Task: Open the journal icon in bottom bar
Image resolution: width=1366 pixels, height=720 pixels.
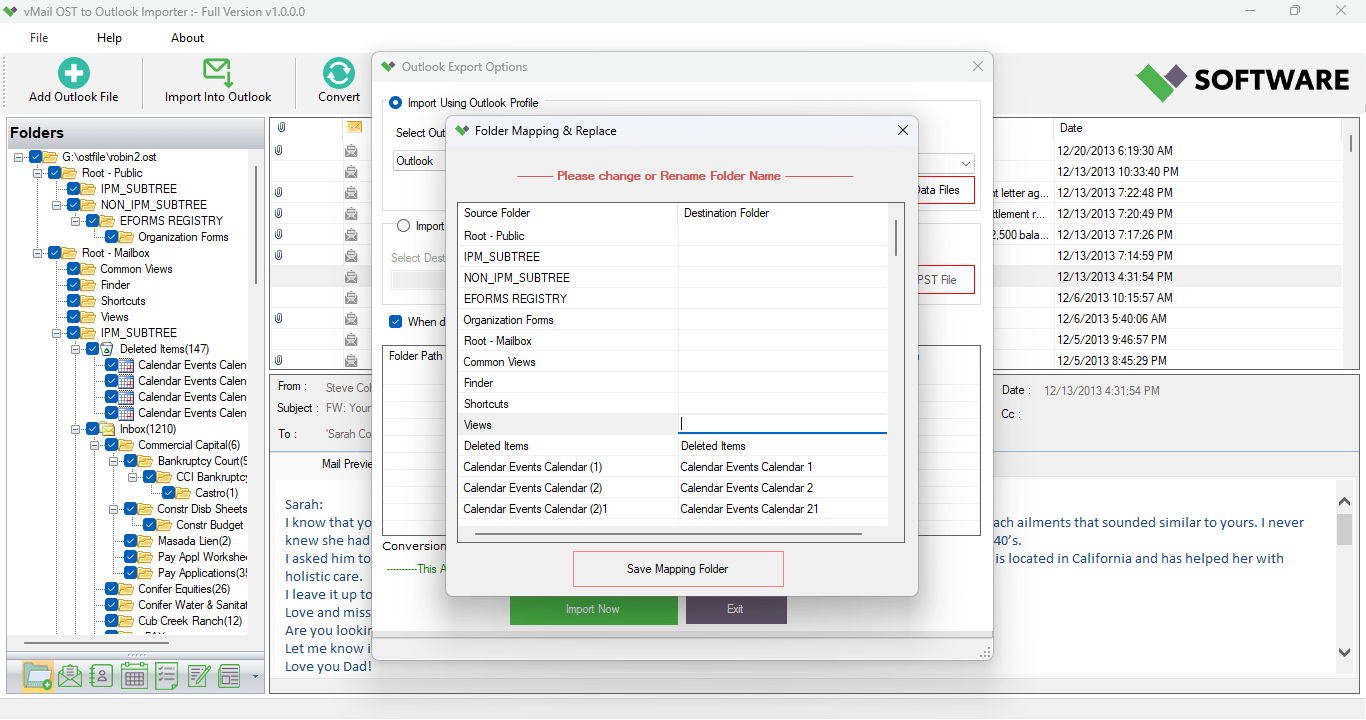Action: point(231,676)
